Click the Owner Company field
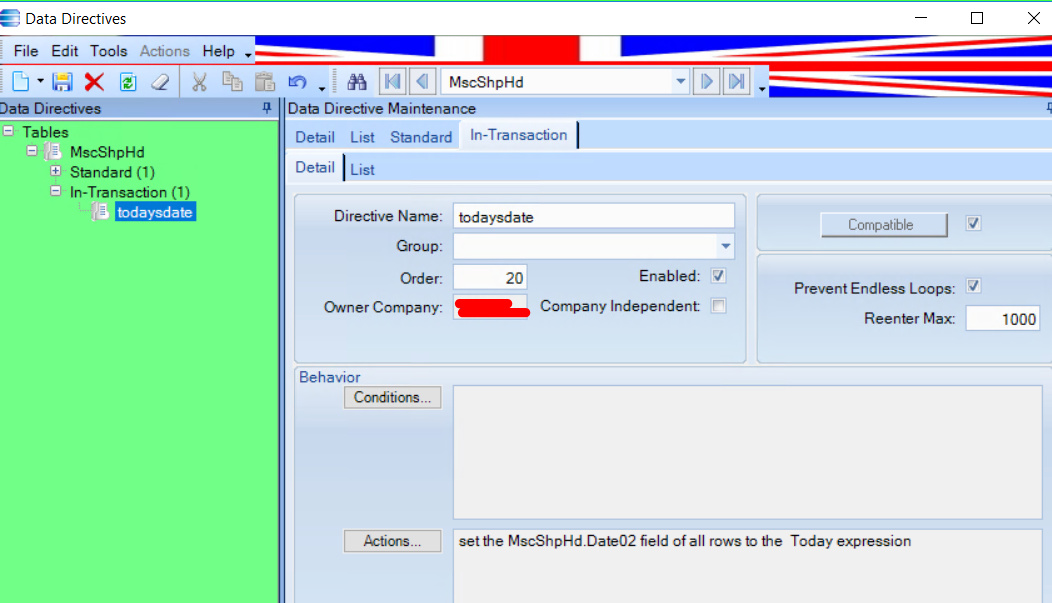 (490, 307)
